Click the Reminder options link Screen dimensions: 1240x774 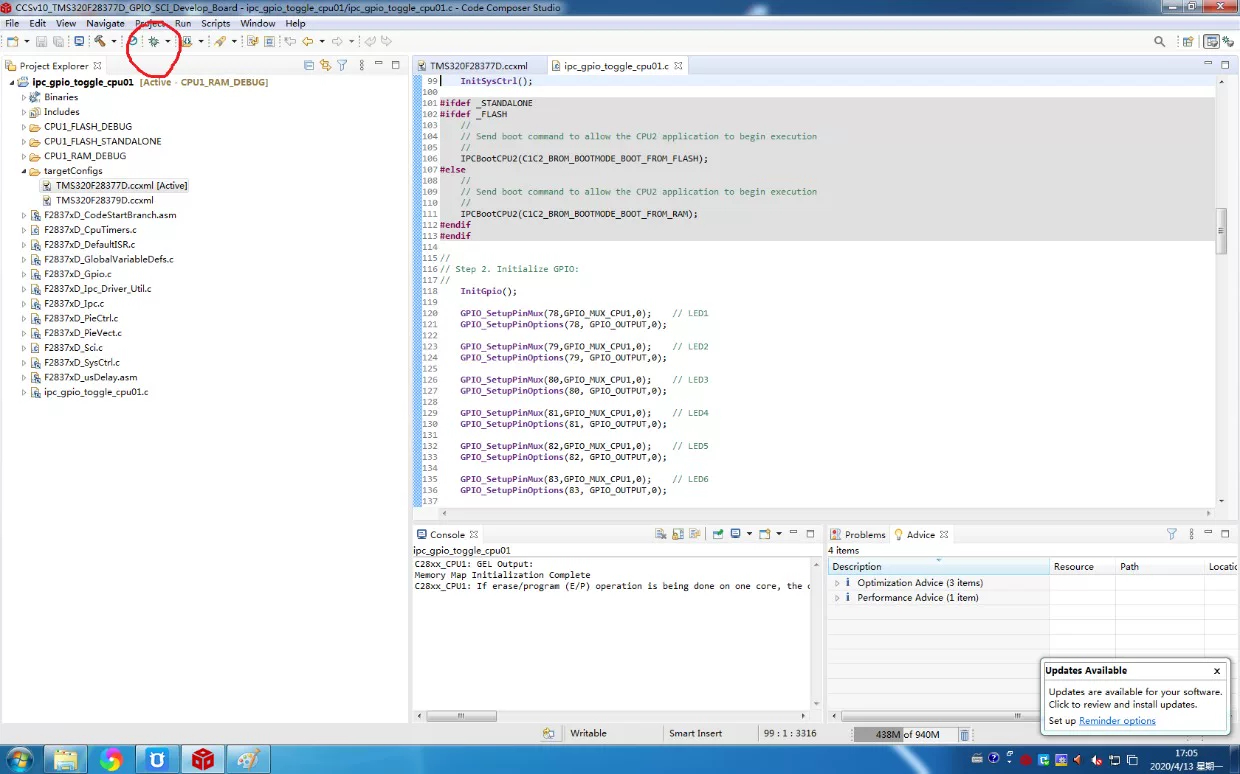pos(1117,721)
